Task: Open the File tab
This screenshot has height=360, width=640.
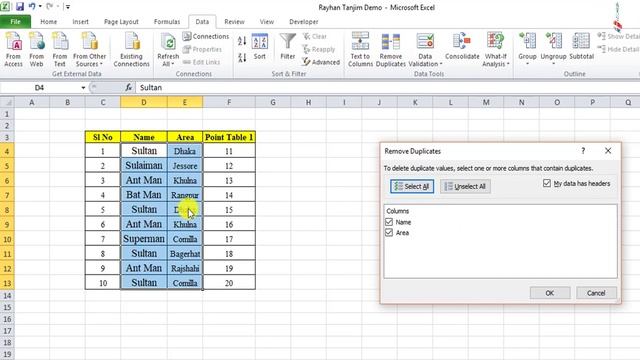Action: 16,22
